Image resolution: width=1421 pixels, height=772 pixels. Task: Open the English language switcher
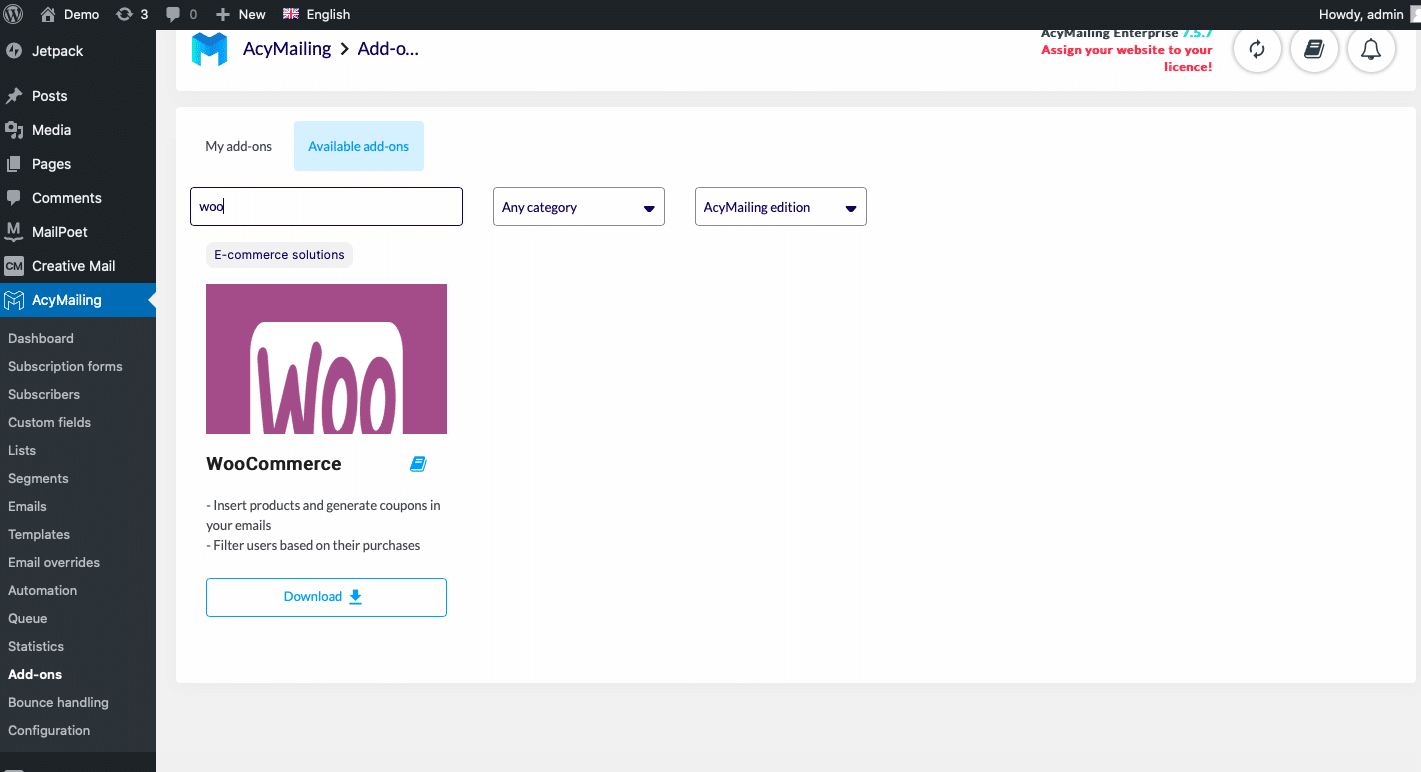coord(316,14)
